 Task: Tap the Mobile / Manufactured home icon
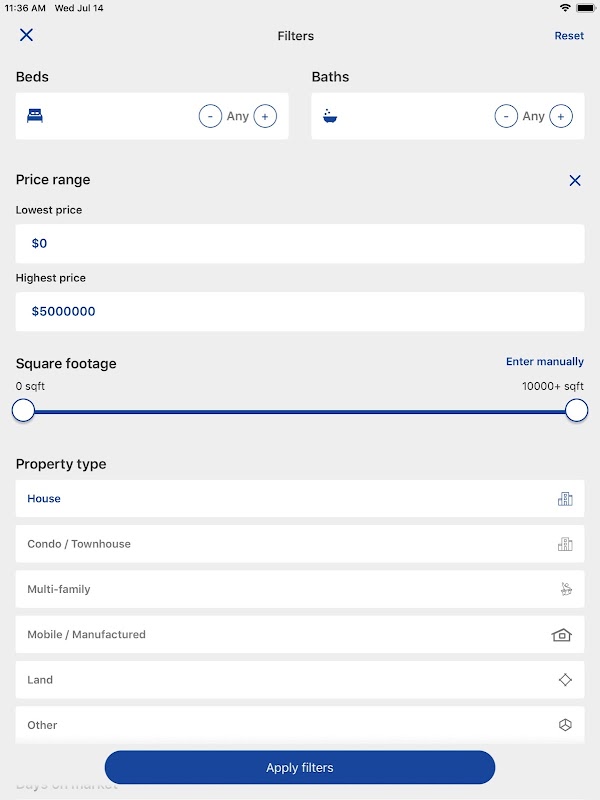(x=561, y=635)
